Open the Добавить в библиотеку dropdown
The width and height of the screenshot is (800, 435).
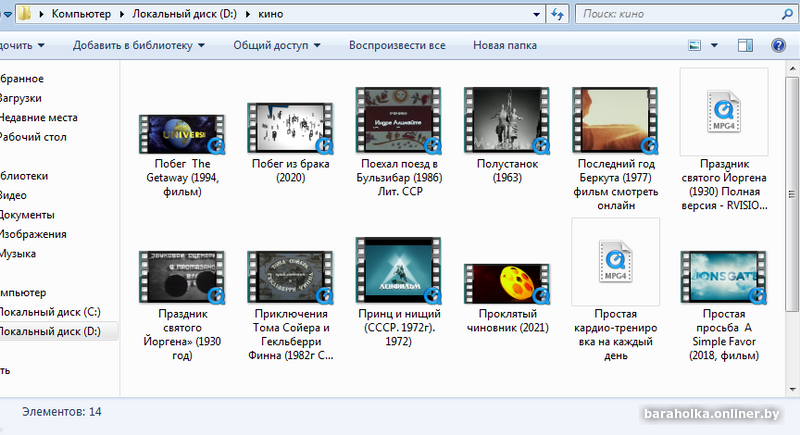[x=139, y=45]
